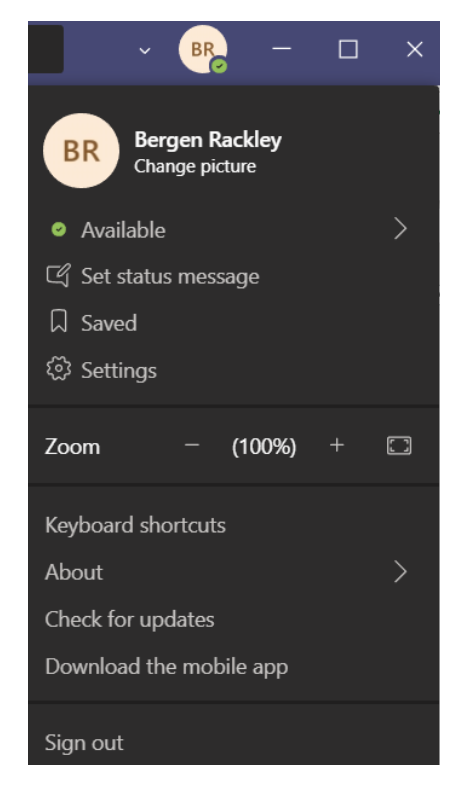The width and height of the screenshot is (472, 796).
Task: Reset zoom by clicking the (100%) value
Action: pos(264,446)
